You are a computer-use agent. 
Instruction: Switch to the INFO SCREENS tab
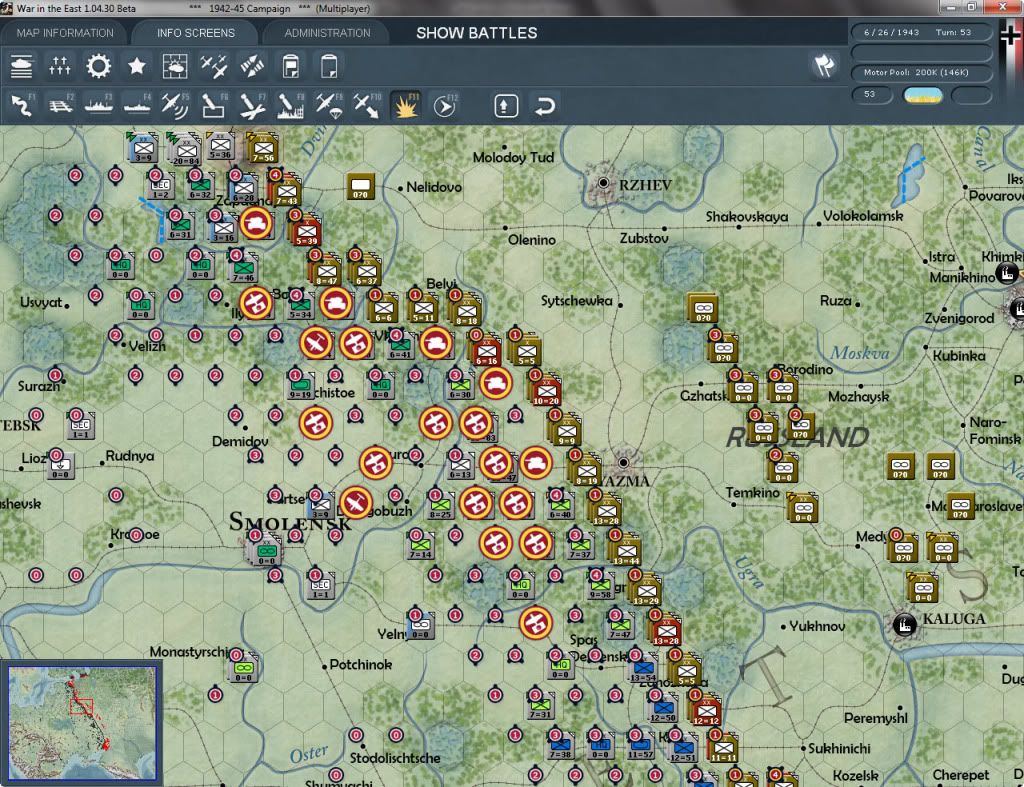pos(195,33)
